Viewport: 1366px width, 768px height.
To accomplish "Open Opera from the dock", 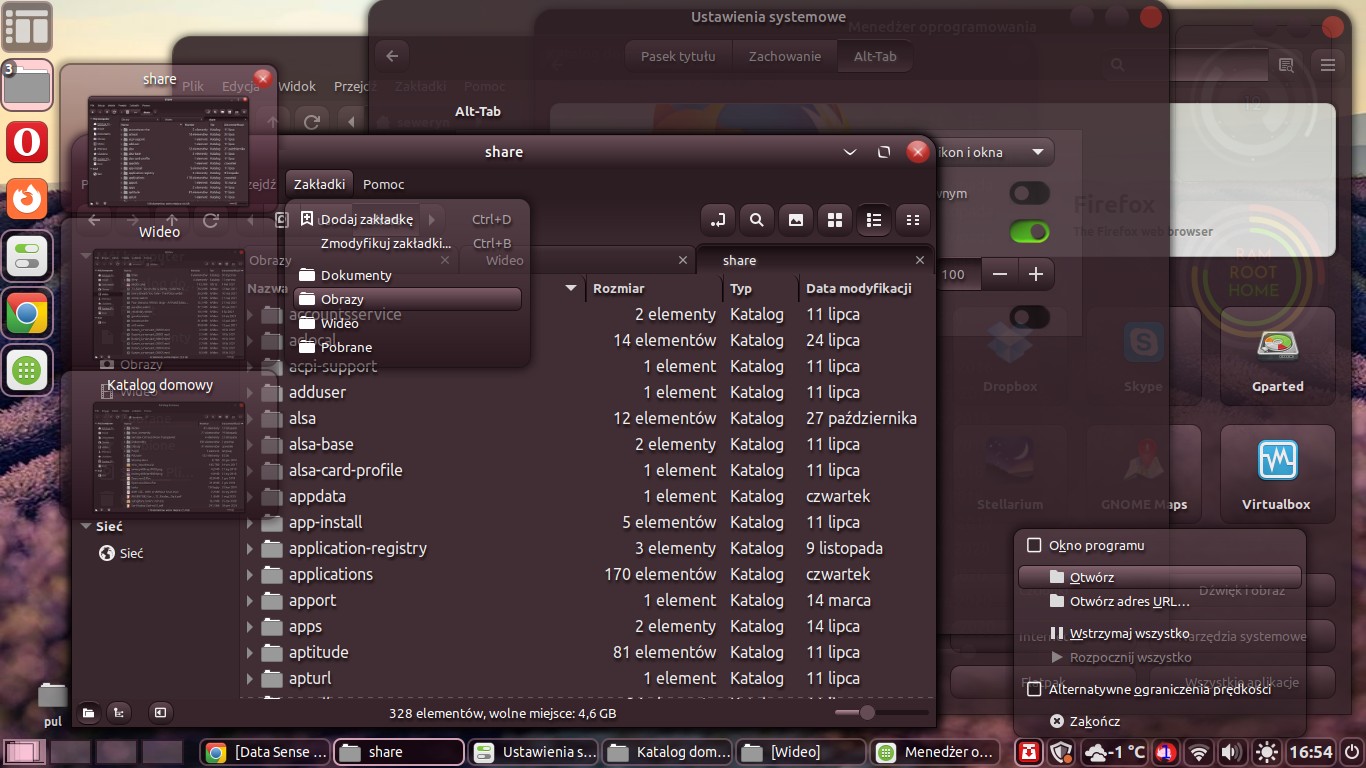I will coord(27,142).
